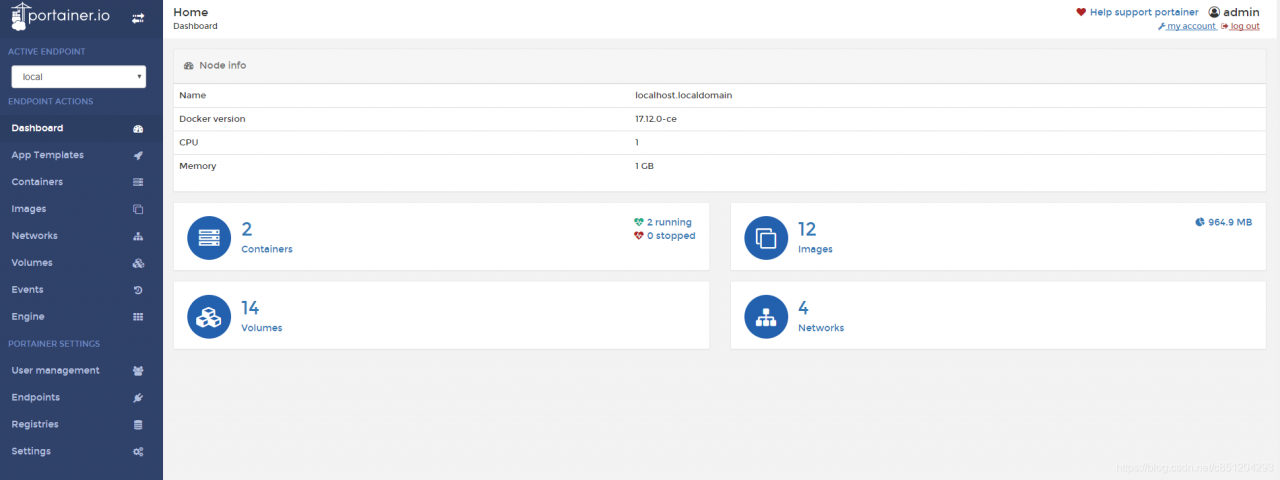This screenshot has height=480, width=1280.
Task: Open the Containers dashboard tile
Action: (441, 236)
